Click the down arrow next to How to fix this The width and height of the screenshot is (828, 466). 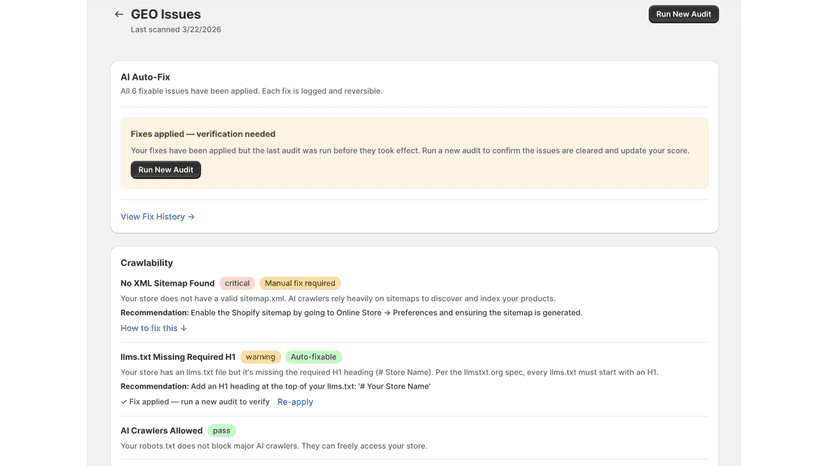coord(184,328)
